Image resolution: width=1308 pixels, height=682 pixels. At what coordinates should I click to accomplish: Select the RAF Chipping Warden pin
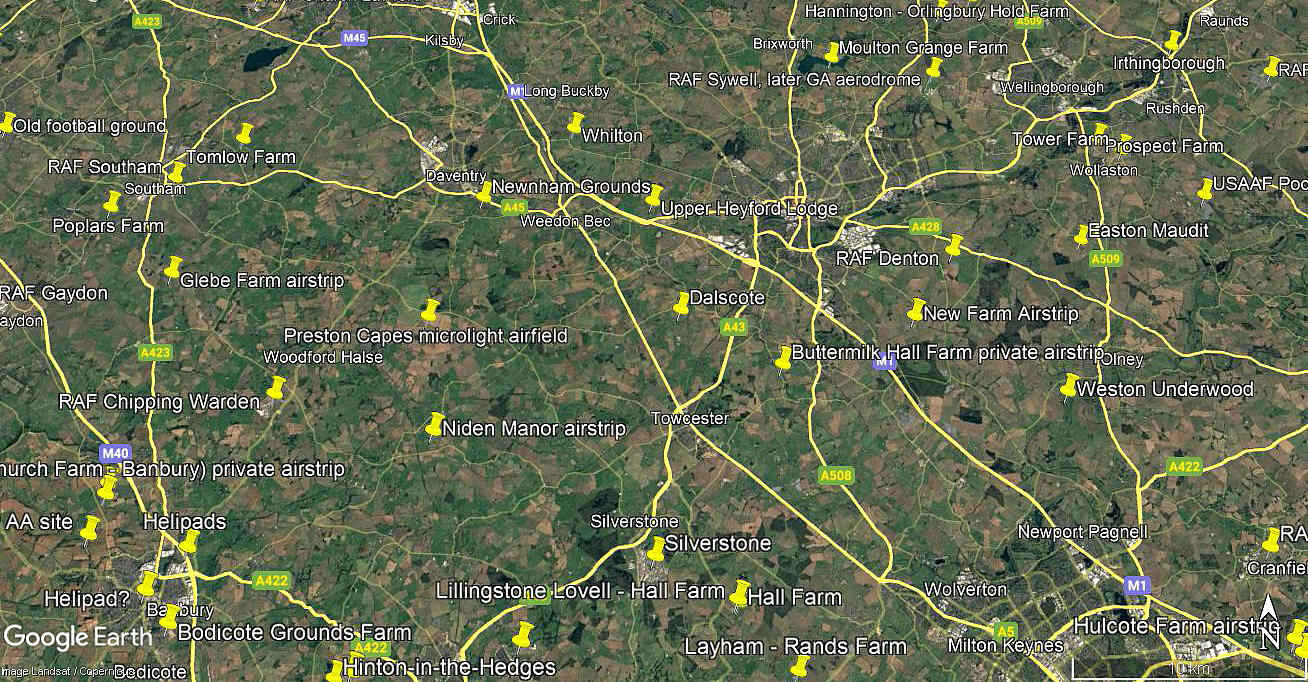(x=275, y=387)
